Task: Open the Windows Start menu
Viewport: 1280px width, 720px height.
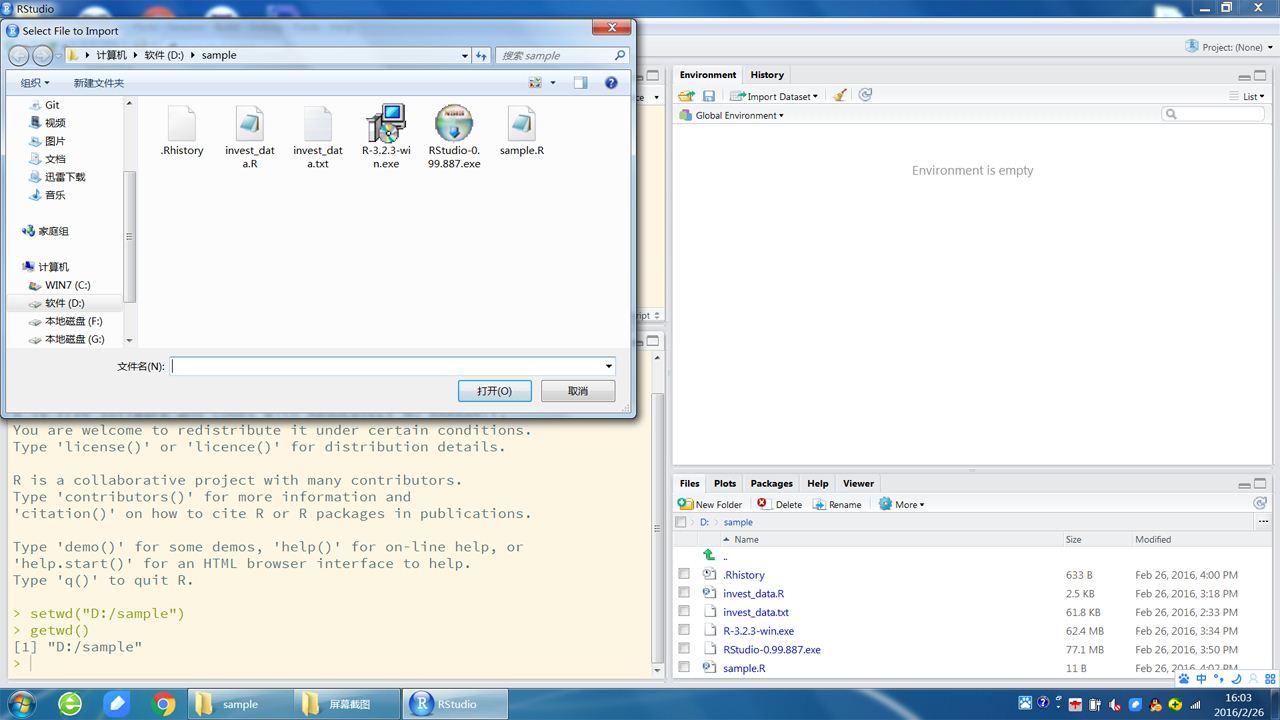Action: (x=20, y=704)
